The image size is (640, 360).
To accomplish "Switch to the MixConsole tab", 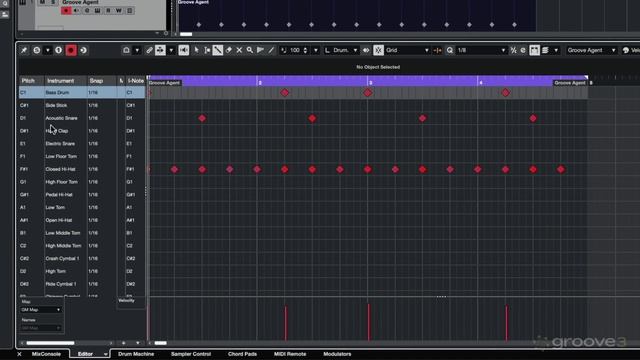I will pos(46,354).
